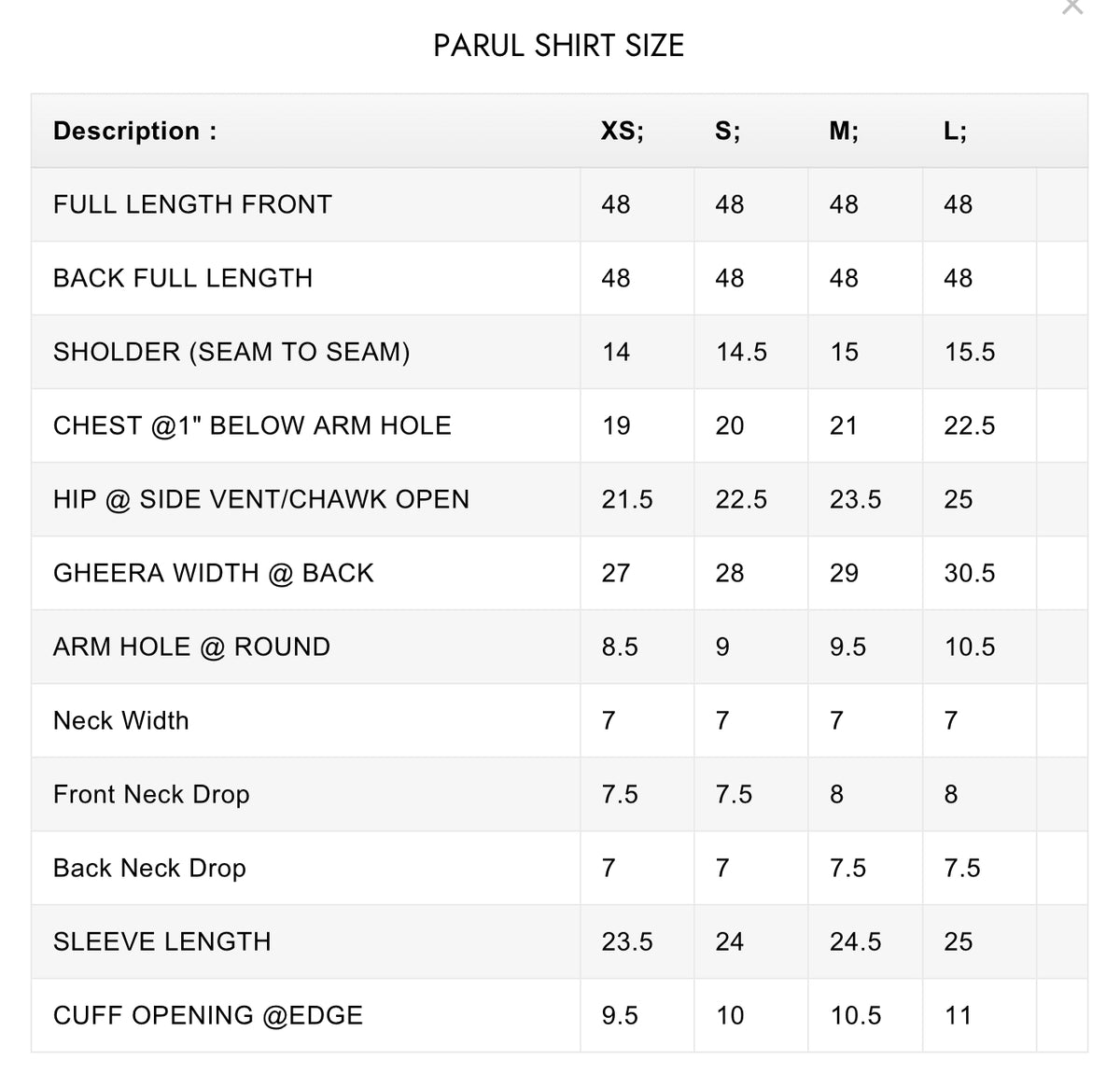Click the CUFF OPENING @EDGE label
This screenshot has width=1120, height=1073.
pyautogui.click(x=207, y=1015)
